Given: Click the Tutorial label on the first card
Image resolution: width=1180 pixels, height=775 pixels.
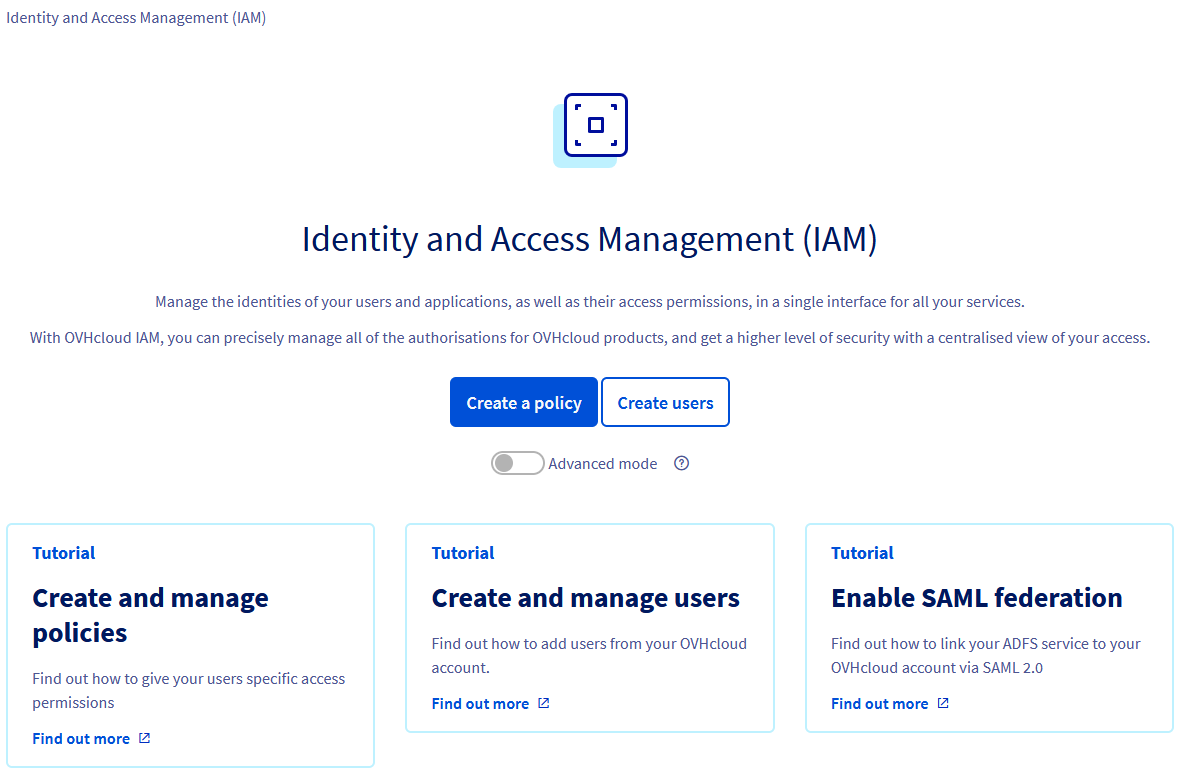Looking at the screenshot, I should click(x=63, y=552).
